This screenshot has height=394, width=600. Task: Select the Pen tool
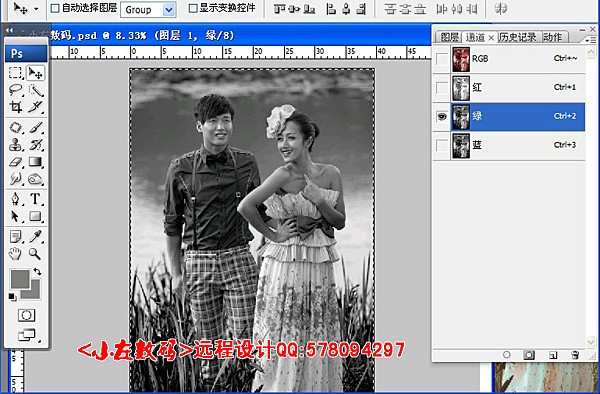tap(15, 199)
